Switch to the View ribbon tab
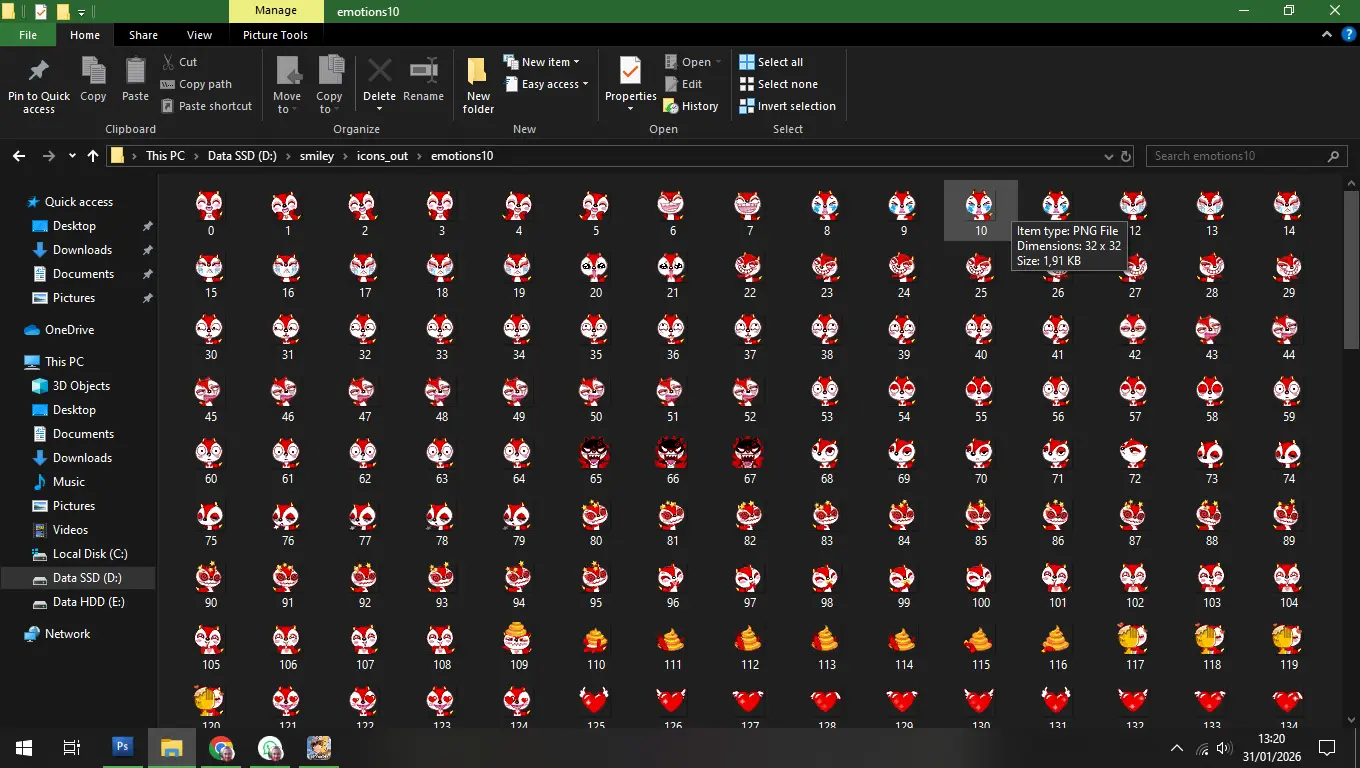The width and height of the screenshot is (1360, 768). click(x=199, y=35)
